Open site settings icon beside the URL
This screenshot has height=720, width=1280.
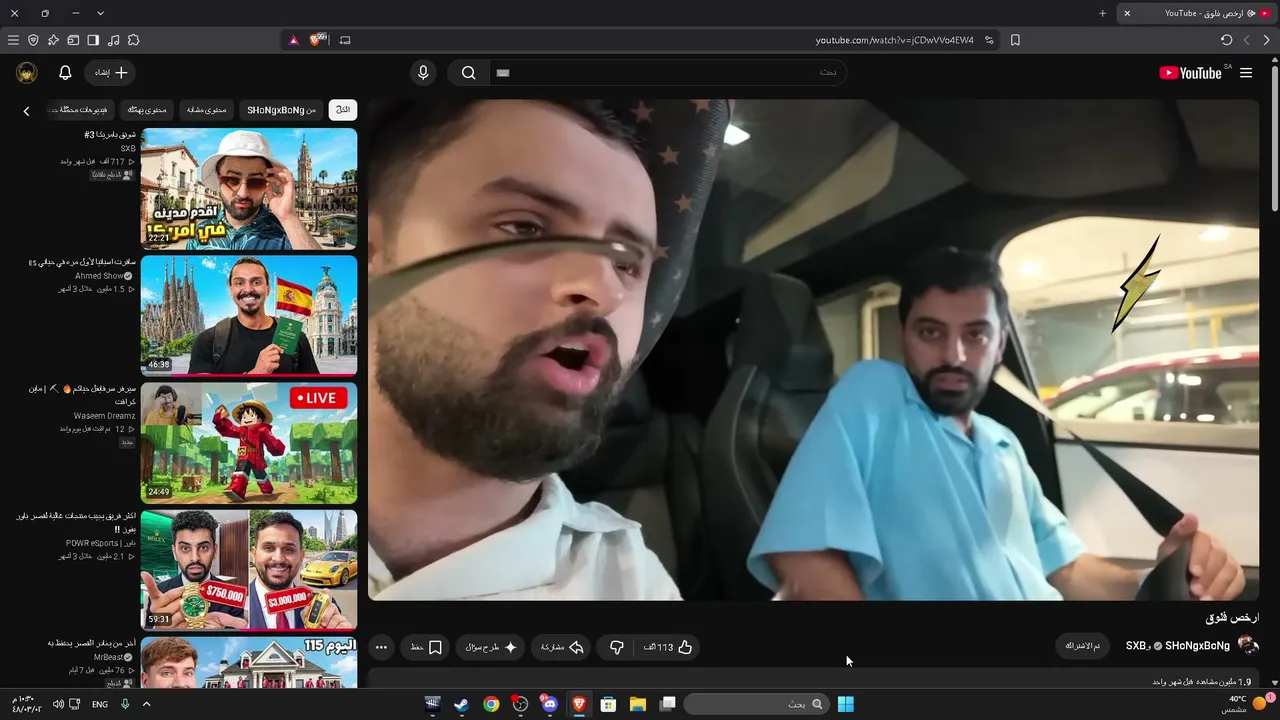pyautogui.click(x=989, y=40)
